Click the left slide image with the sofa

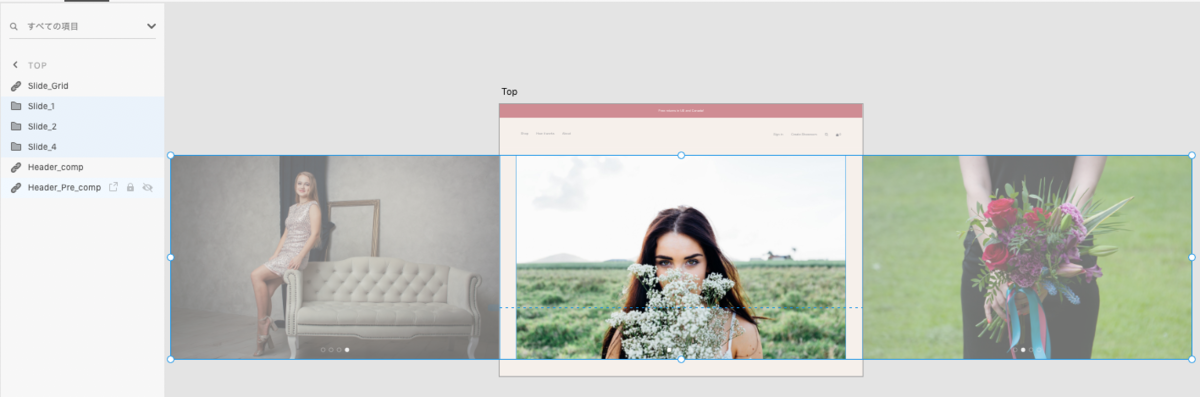pos(335,257)
